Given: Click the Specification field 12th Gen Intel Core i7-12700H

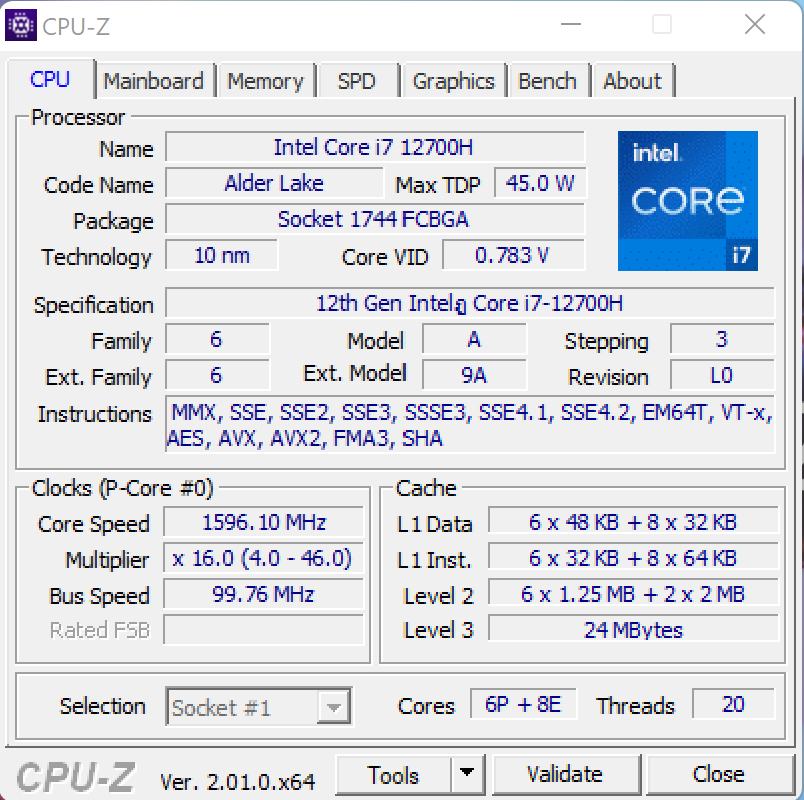Looking at the screenshot, I should point(470,303).
